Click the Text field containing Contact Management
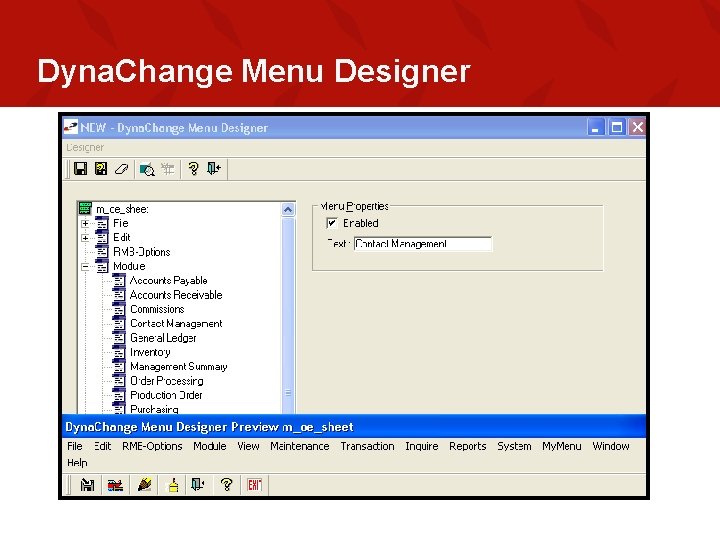Viewport: 720px width, 540px height. [x=422, y=244]
